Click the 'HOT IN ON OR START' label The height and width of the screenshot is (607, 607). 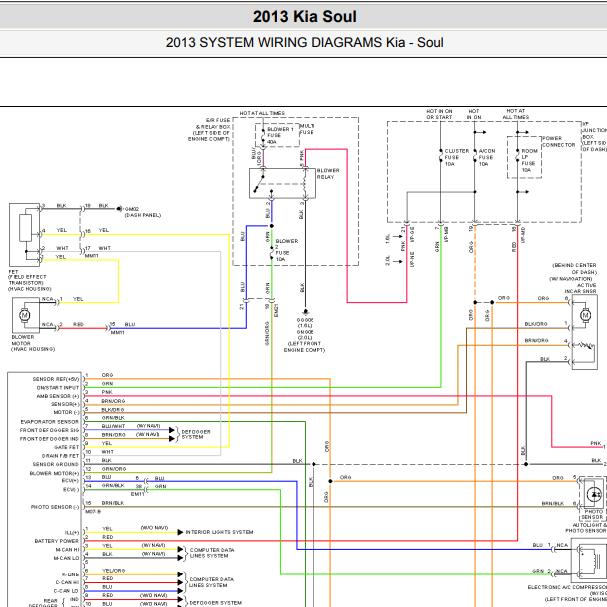coord(439,114)
